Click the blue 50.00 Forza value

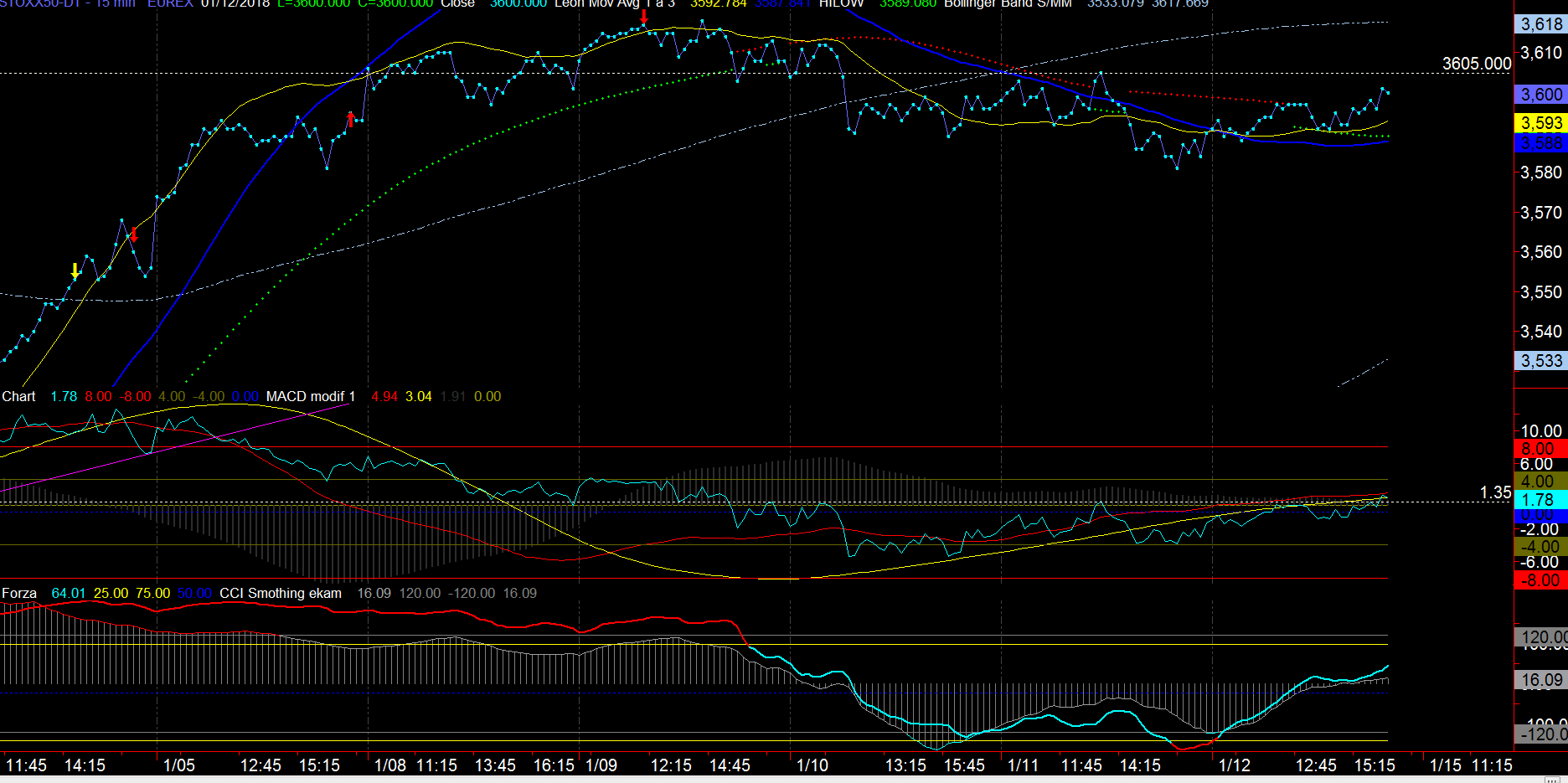pyautogui.click(x=194, y=593)
